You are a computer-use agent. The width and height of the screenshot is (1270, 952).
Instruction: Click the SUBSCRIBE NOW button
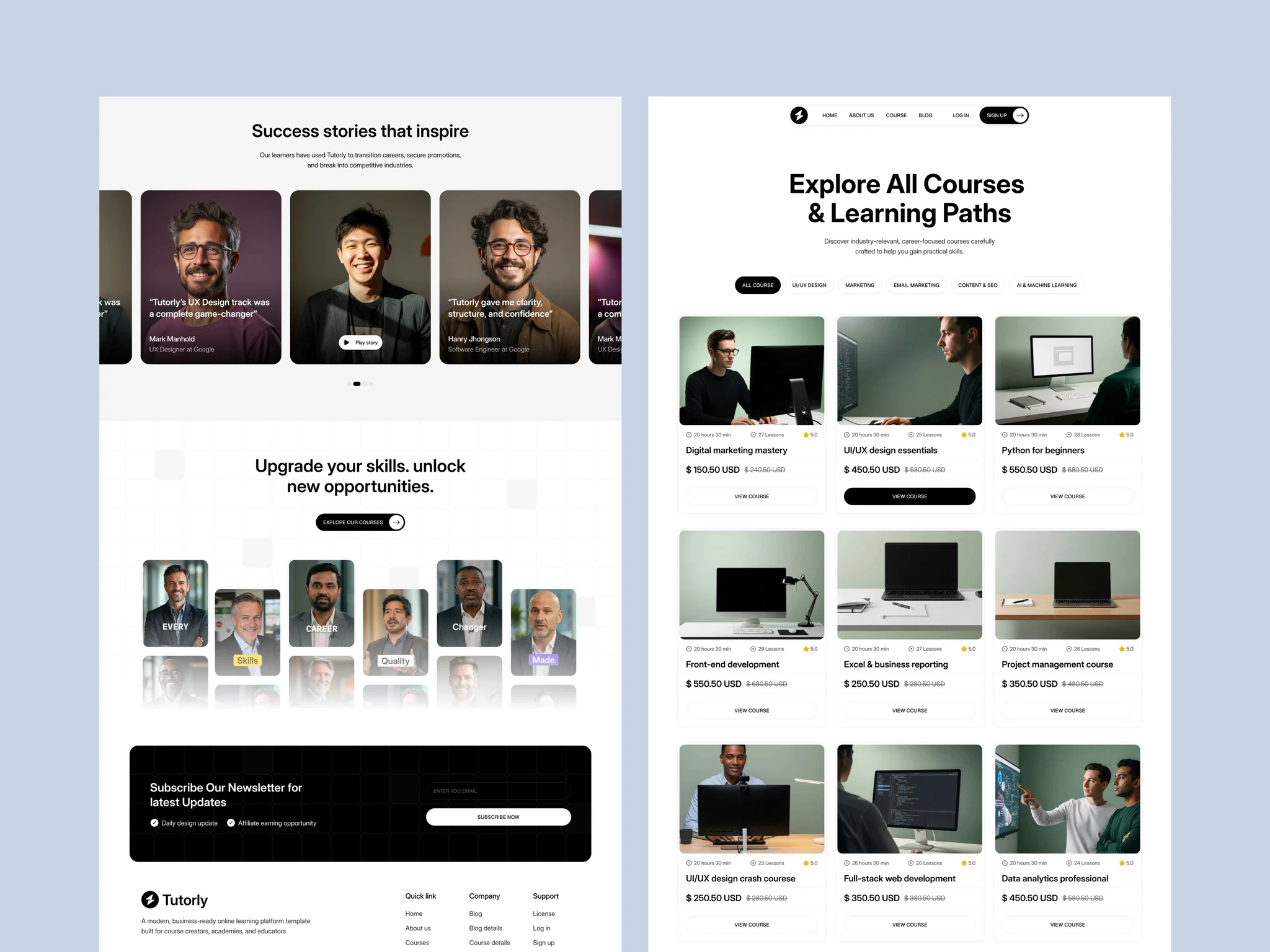(x=498, y=817)
